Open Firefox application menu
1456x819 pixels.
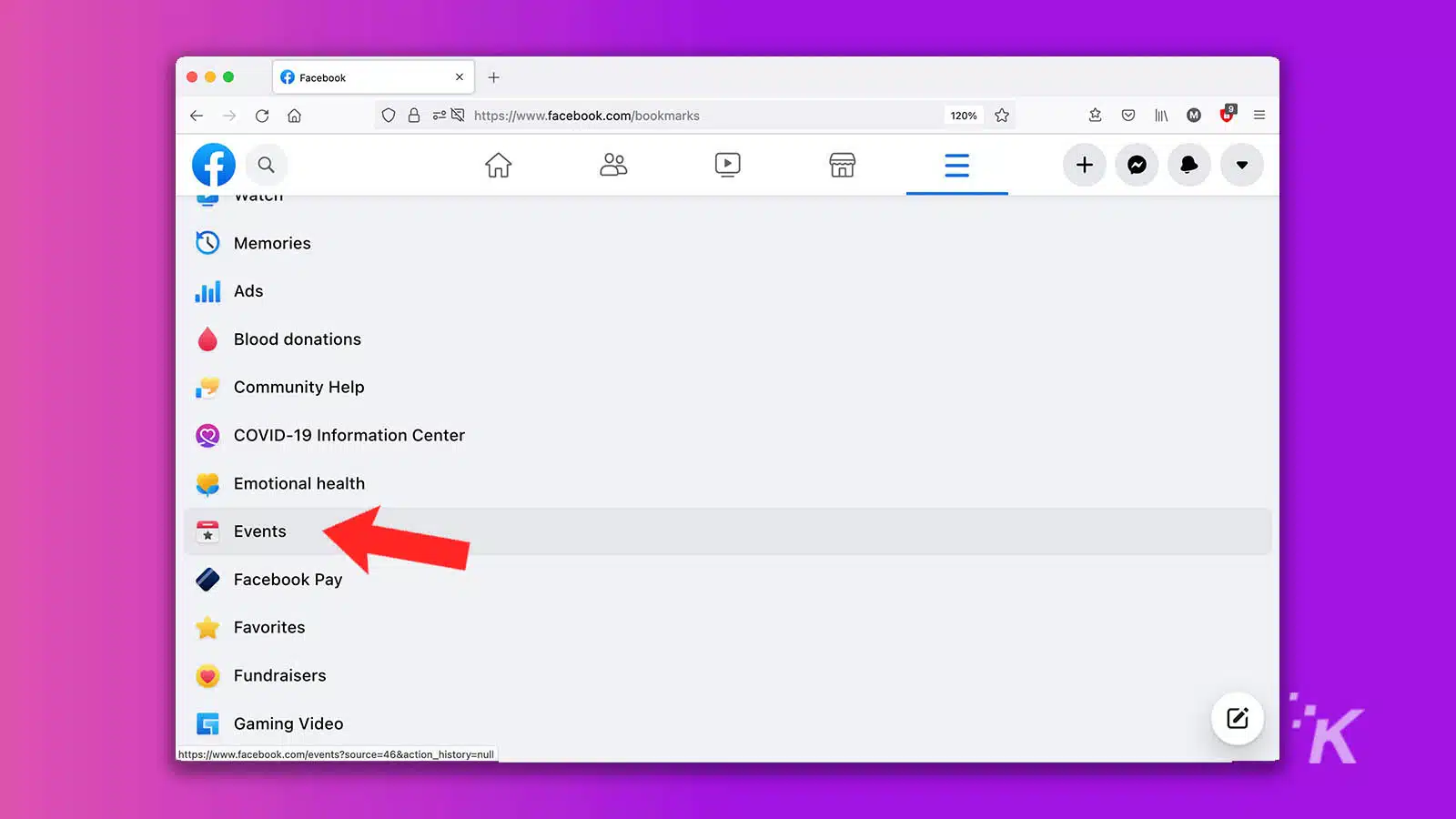(x=1259, y=115)
